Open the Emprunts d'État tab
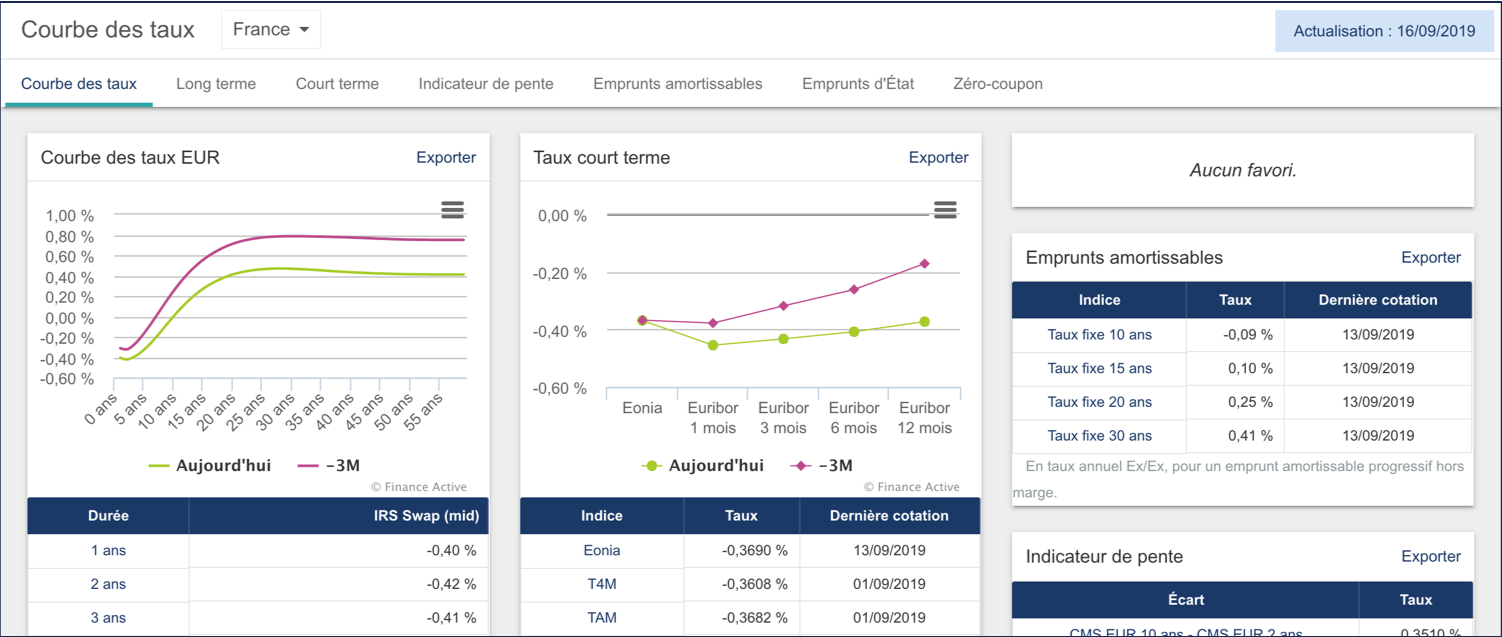This screenshot has height=637, width=1502. tap(857, 84)
